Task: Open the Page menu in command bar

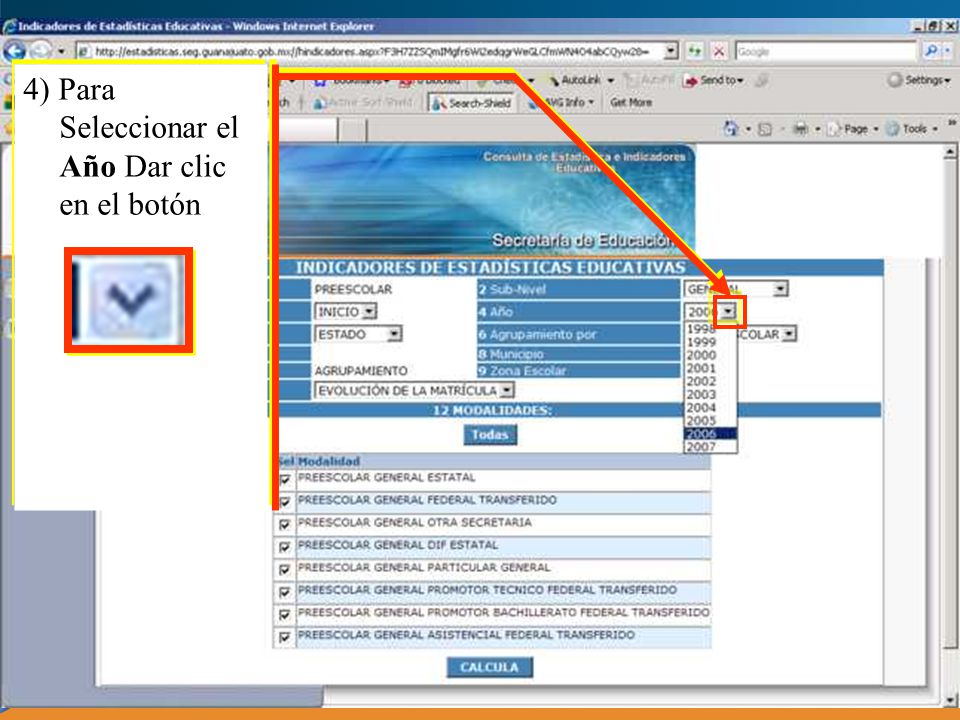Action: 852,129
